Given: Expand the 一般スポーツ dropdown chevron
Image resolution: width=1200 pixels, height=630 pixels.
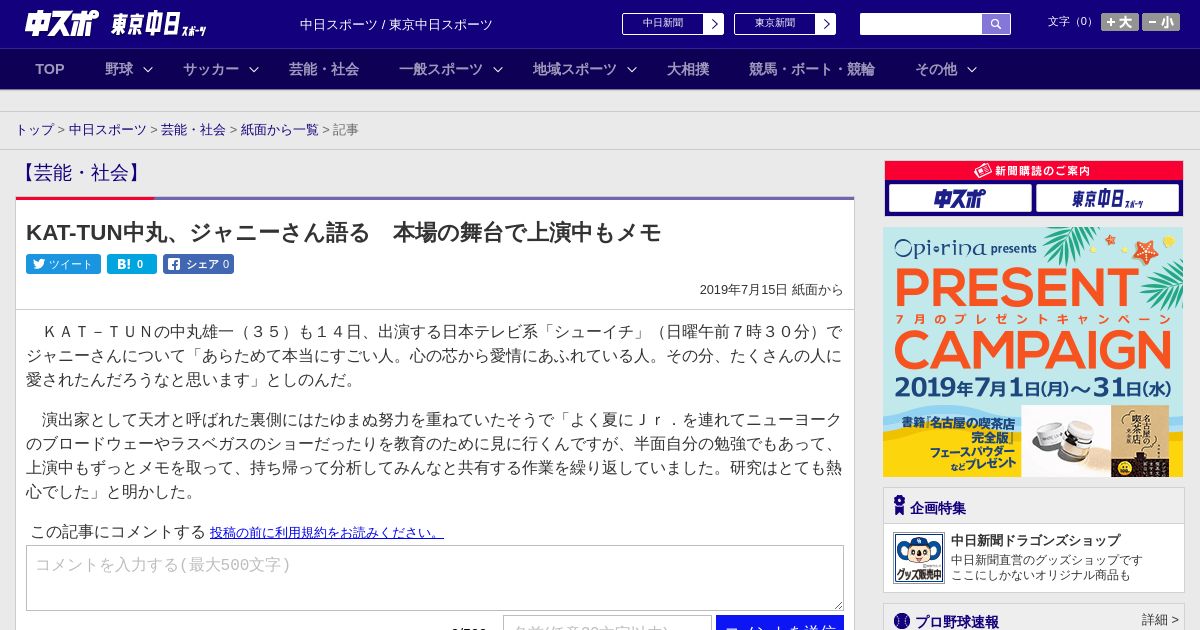Looking at the screenshot, I should pos(498,69).
